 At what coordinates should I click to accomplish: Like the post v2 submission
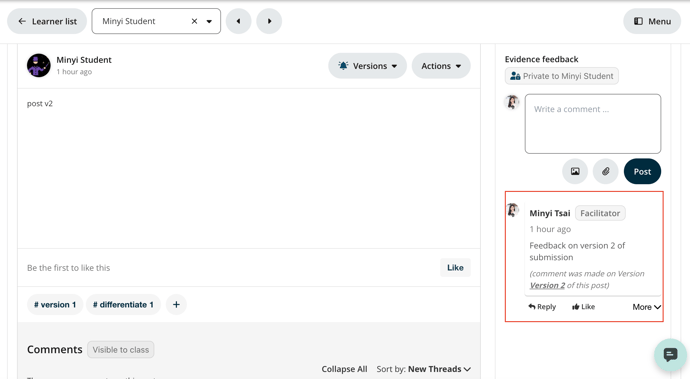coord(455,268)
